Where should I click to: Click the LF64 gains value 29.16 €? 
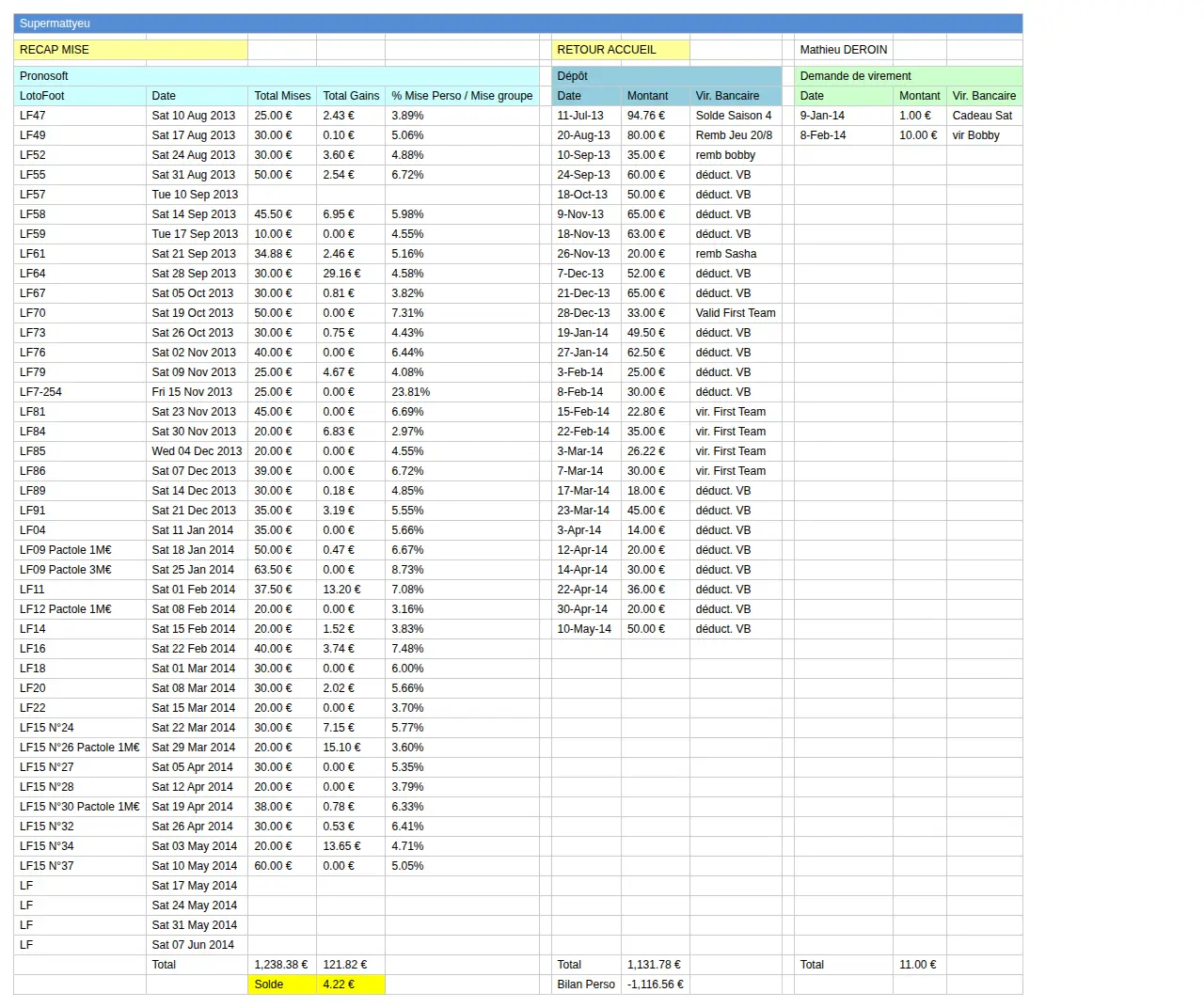click(x=351, y=274)
